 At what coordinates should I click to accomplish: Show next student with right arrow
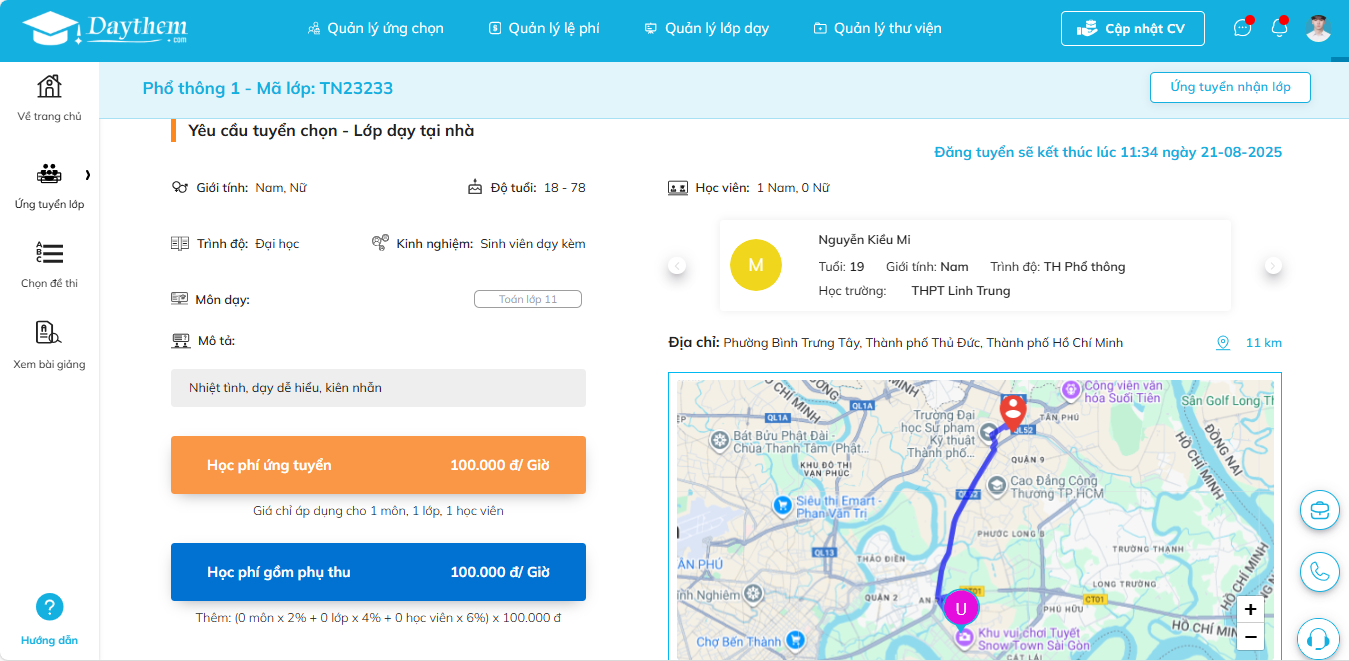(1273, 265)
